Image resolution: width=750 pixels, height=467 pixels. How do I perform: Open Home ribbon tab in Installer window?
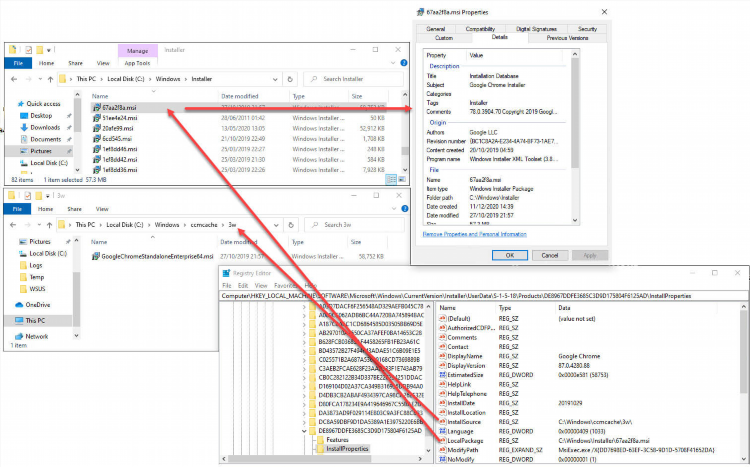point(46,63)
